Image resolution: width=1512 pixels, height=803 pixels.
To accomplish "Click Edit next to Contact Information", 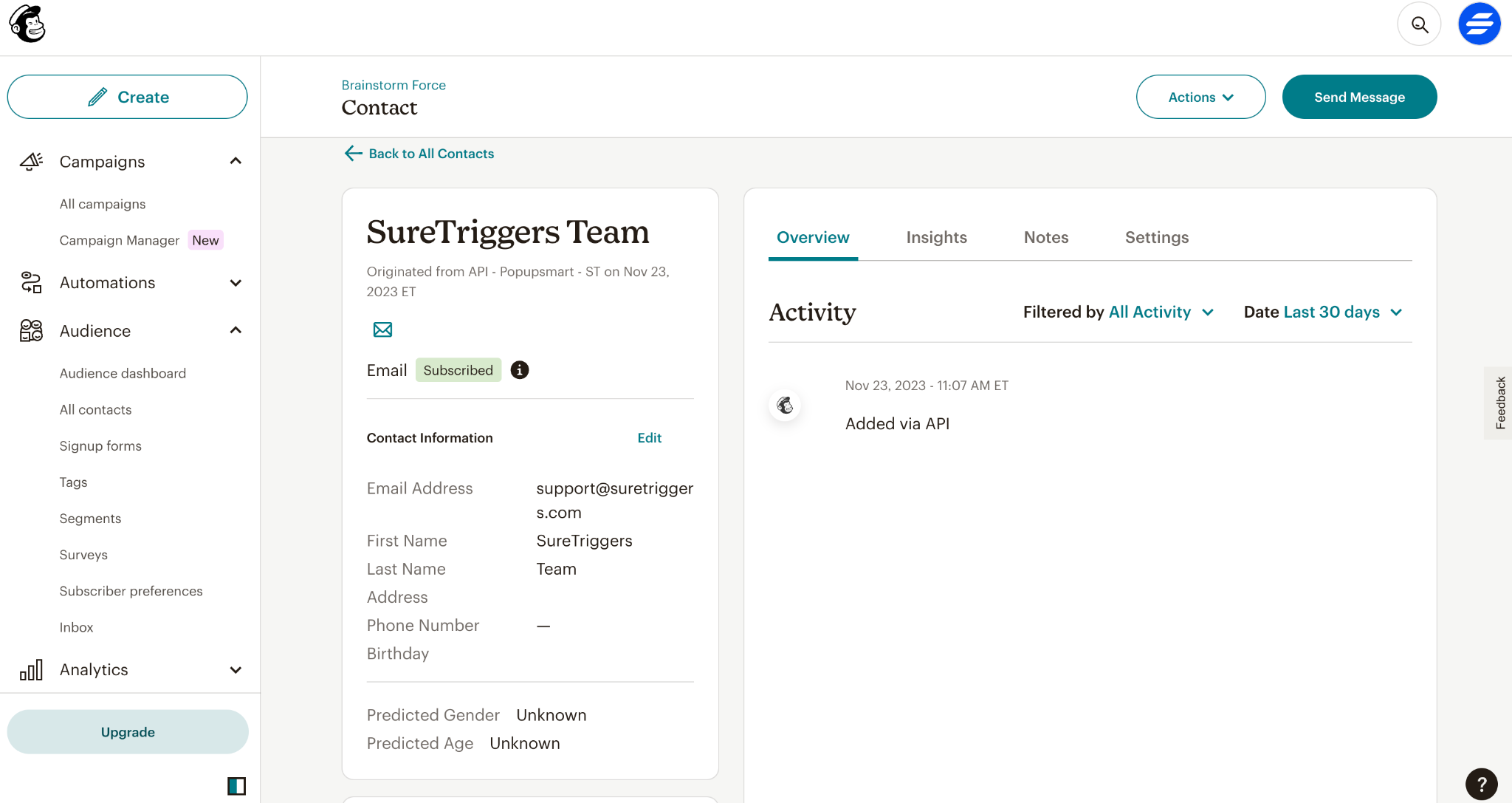I will [x=649, y=437].
